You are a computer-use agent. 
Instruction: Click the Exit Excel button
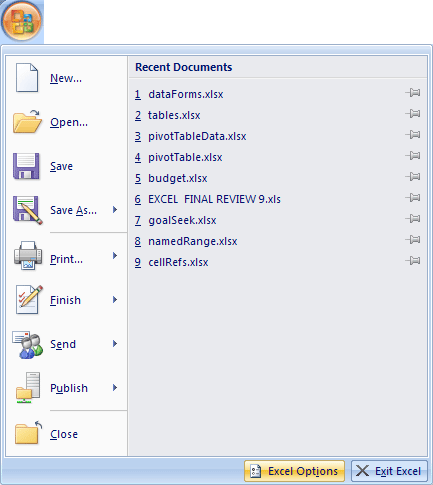389,471
